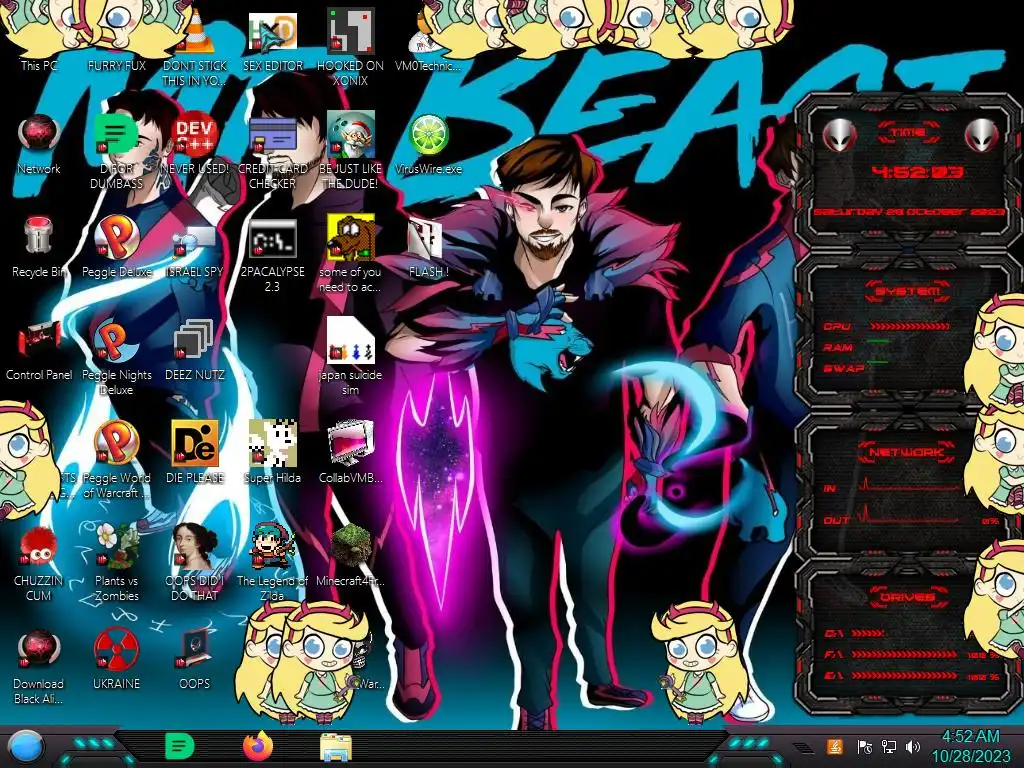Click the SWAP label in SYSTEM widget

coord(843,368)
